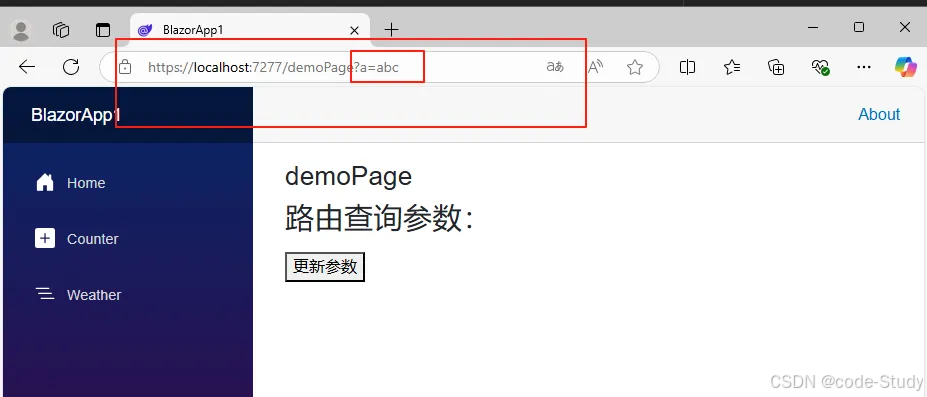Open Settings and more ellipsis menu
Viewport: 927px width, 397px height.
pos(864,67)
